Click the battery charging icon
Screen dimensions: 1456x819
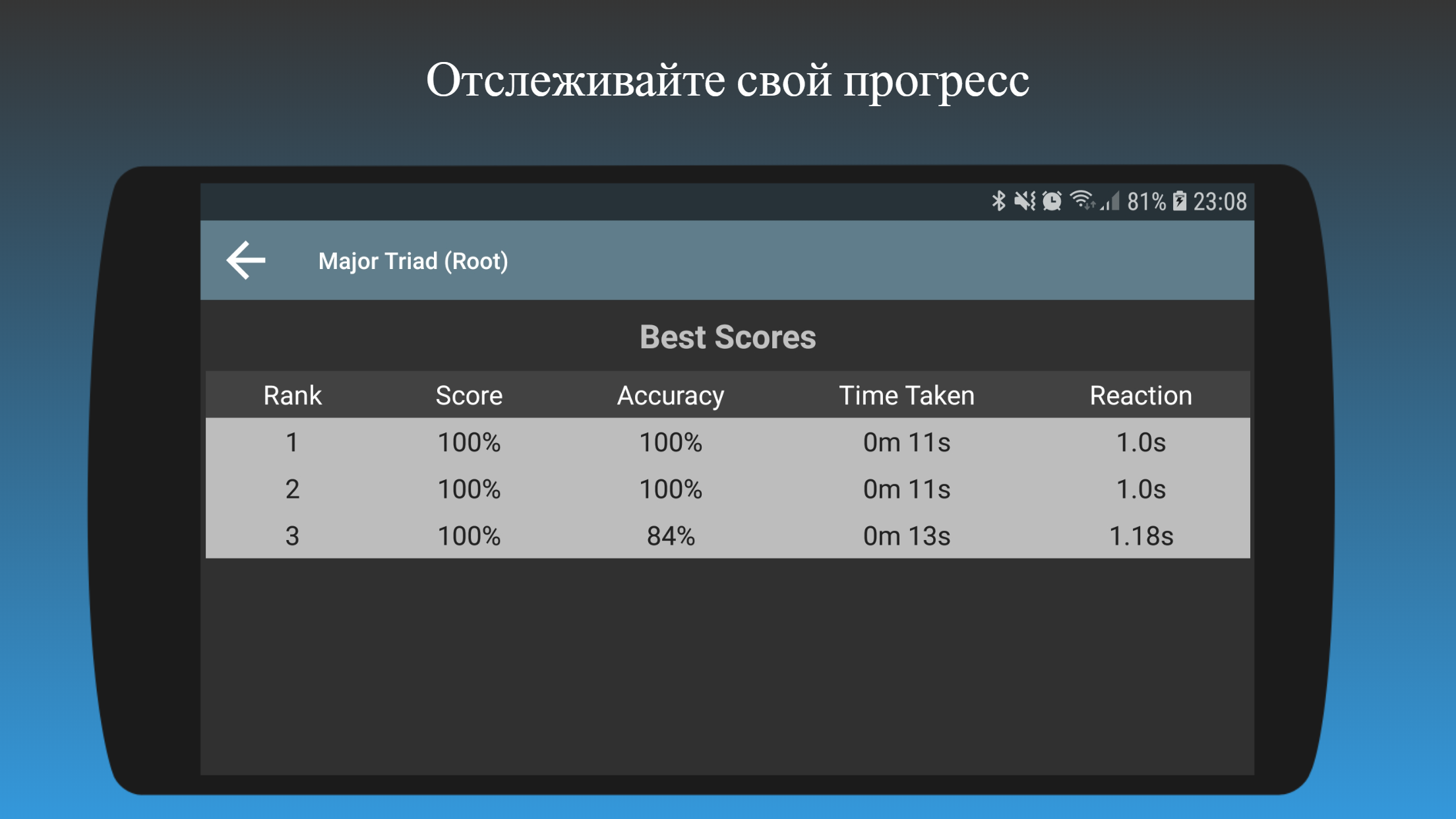click(1180, 201)
